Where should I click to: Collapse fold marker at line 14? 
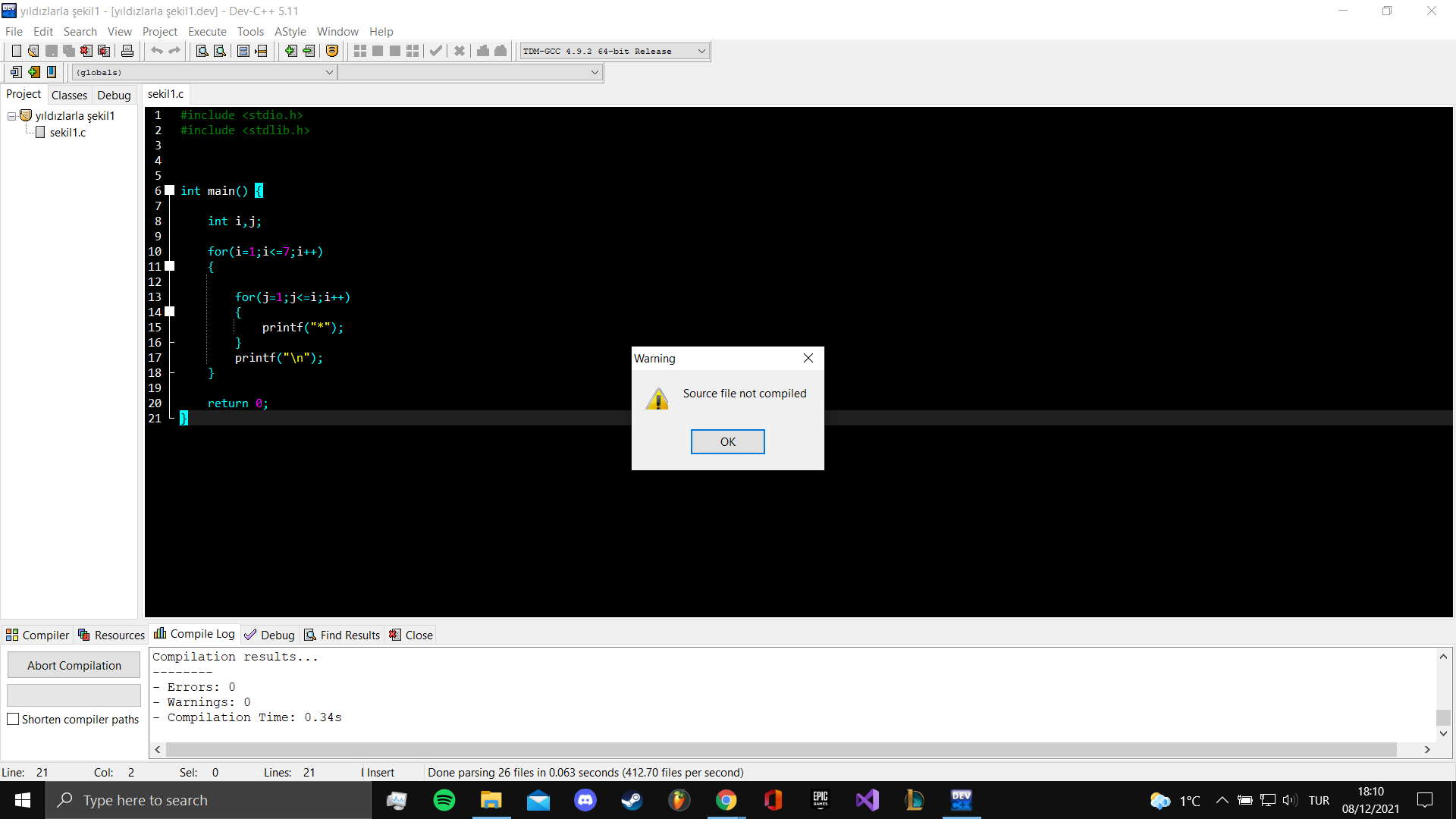tap(170, 312)
